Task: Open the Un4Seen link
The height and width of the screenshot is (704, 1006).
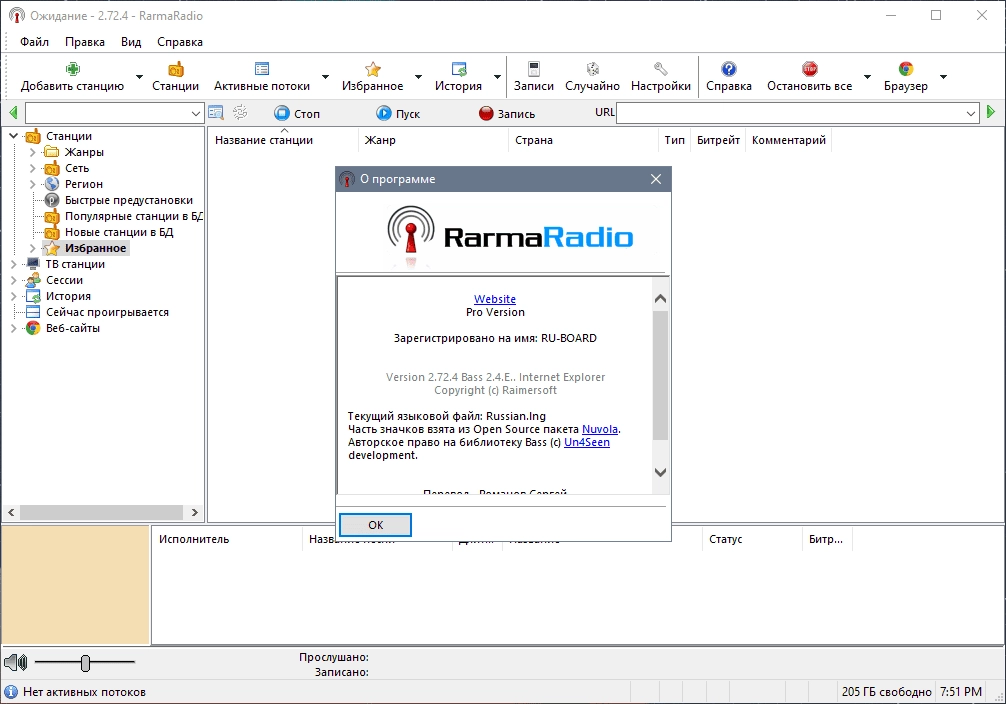Action: click(586, 442)
